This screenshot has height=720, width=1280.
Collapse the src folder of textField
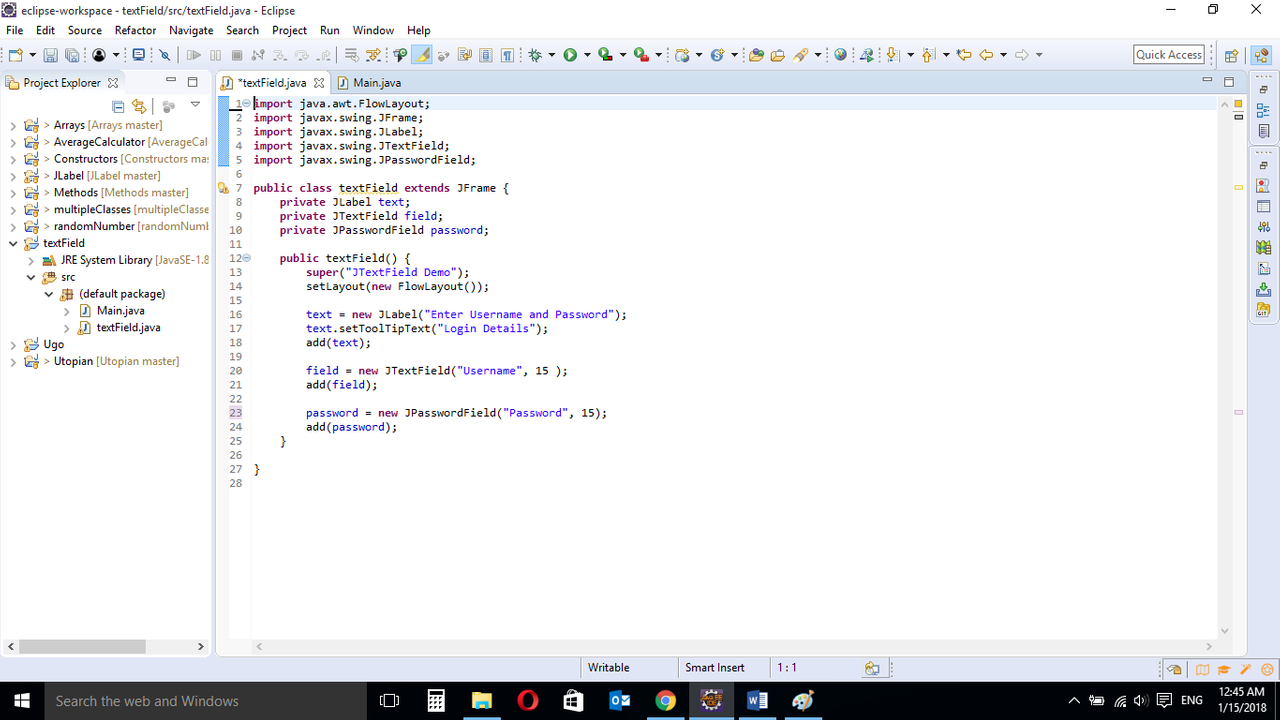[31, 277]
